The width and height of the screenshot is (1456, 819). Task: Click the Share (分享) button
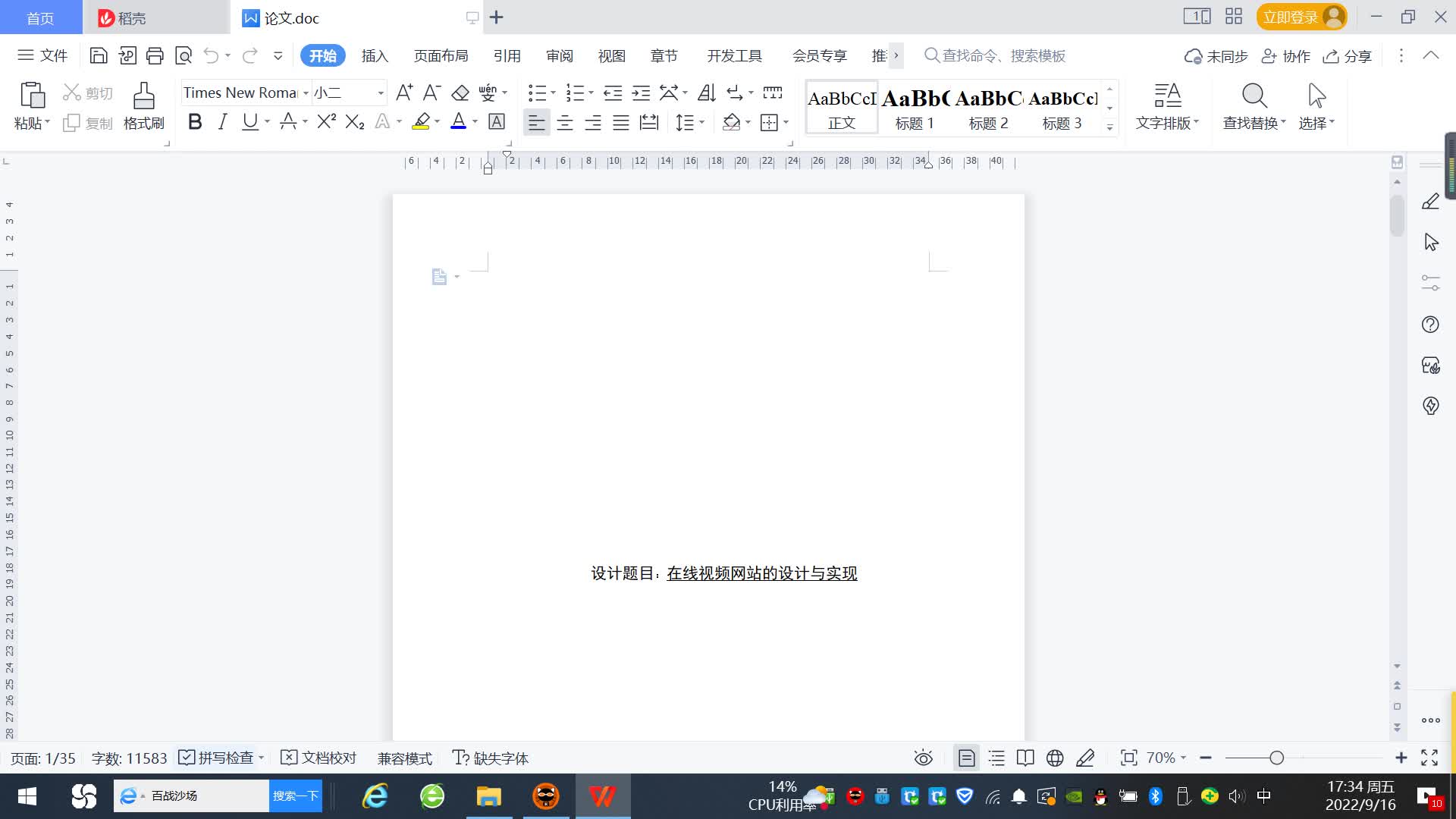tap(1348, 55)
